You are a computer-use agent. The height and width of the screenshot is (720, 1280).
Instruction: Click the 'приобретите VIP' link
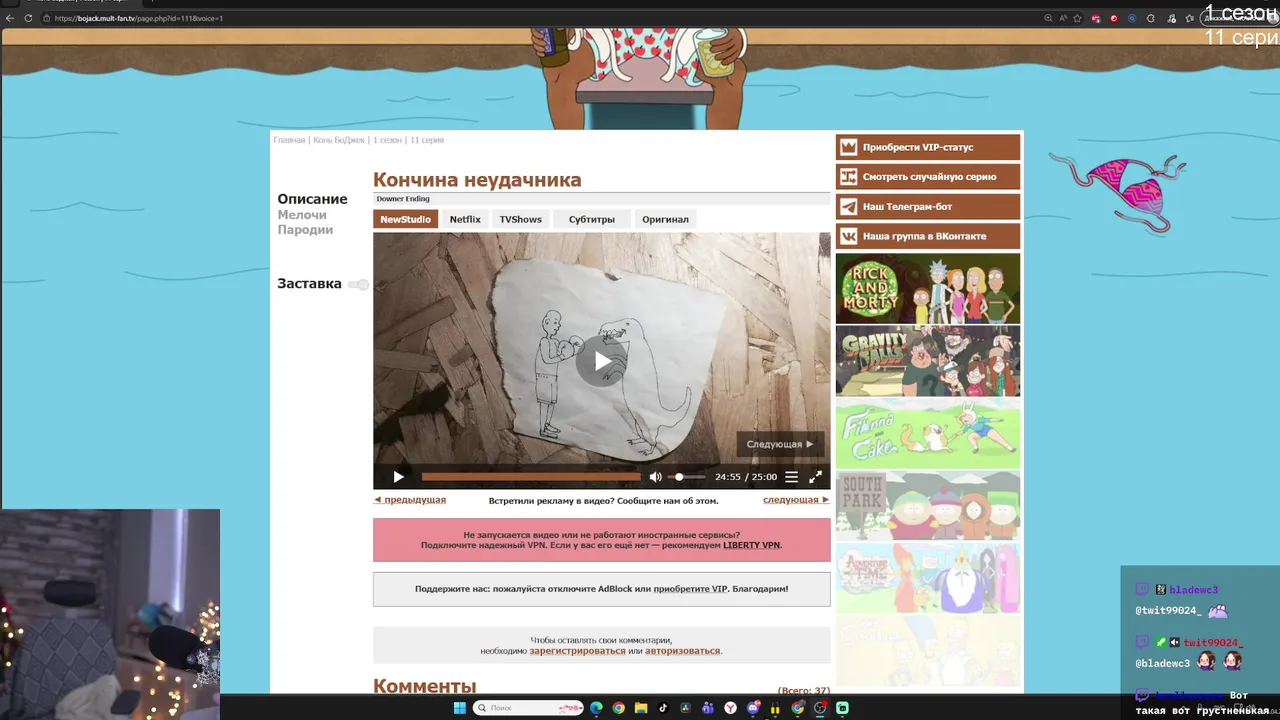690,589
